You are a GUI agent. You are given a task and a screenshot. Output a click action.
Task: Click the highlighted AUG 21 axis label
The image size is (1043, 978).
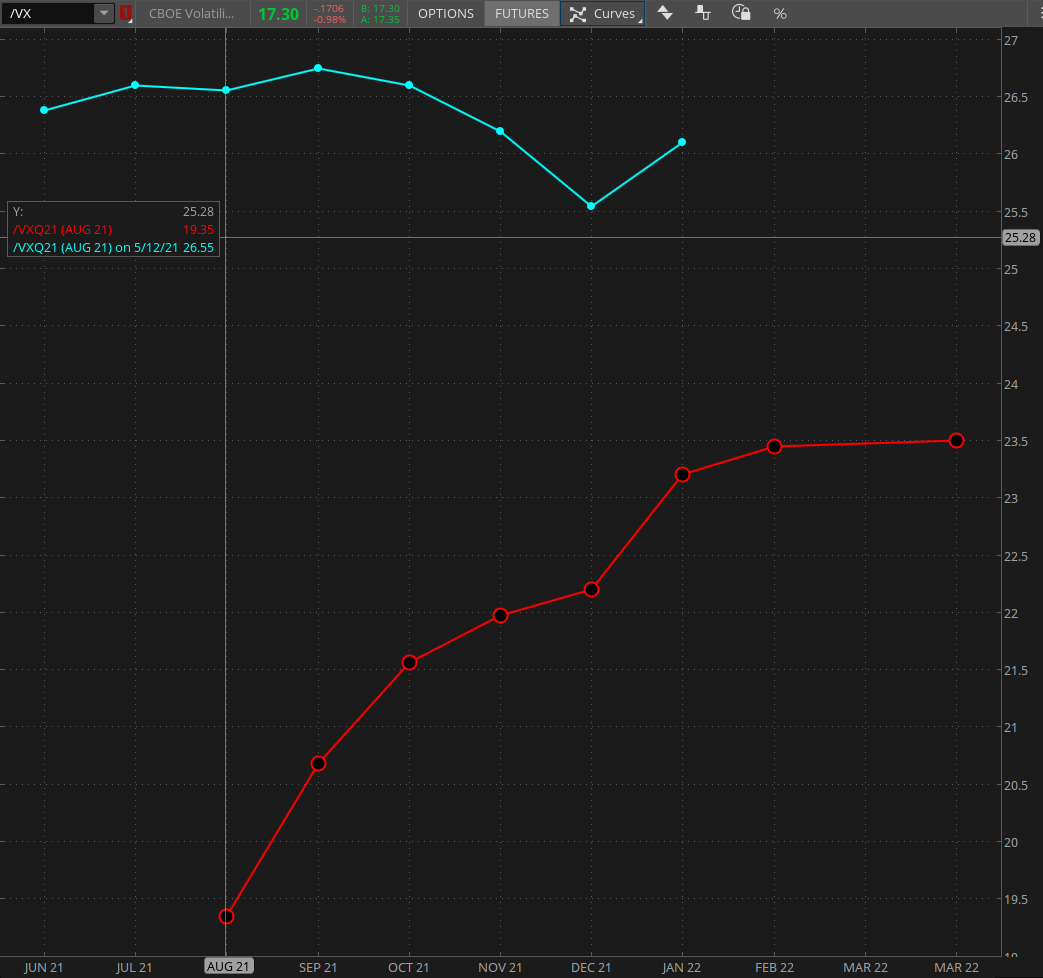pos(228,966)
